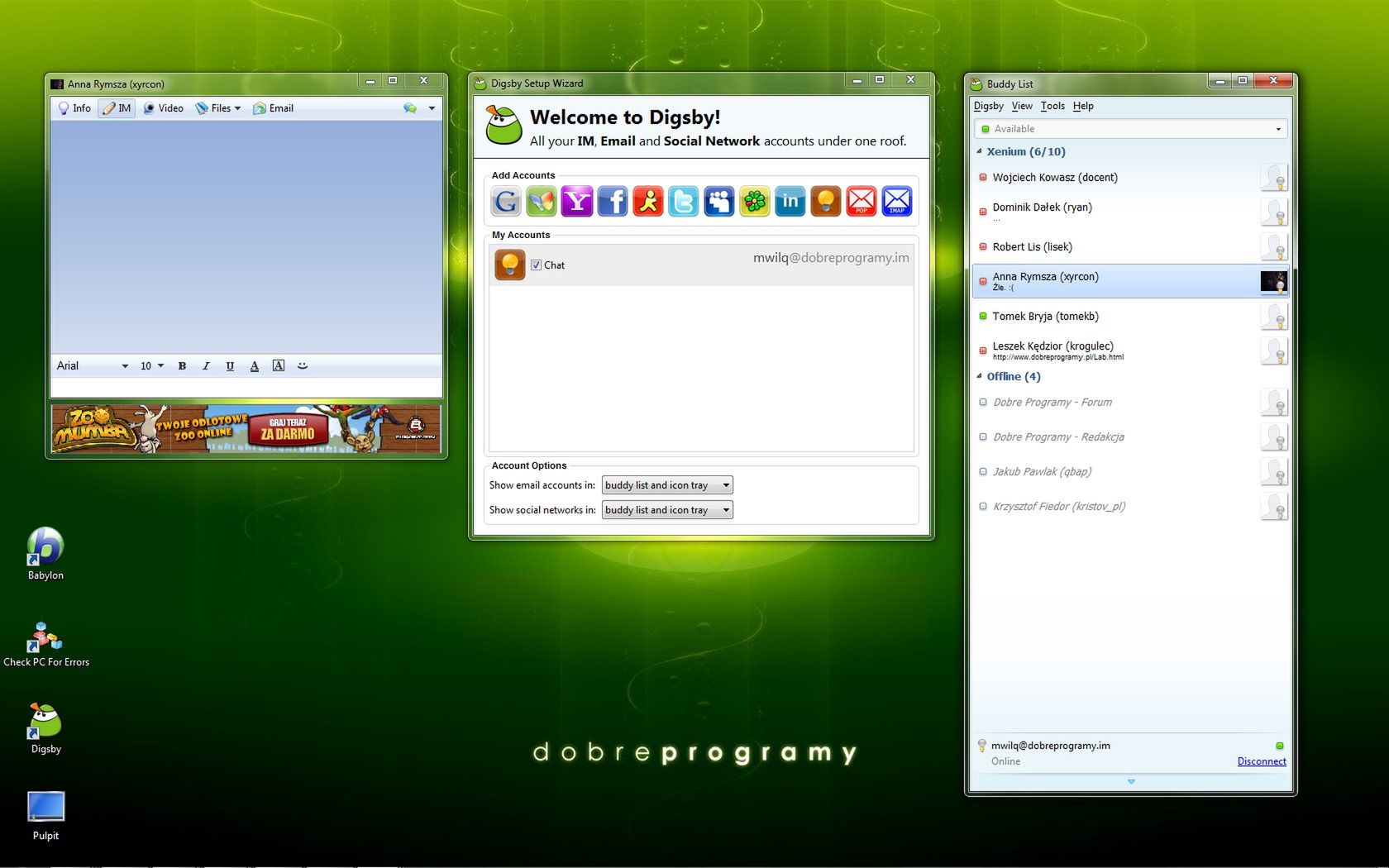
Task: Open the Arial font family dropdown
Action: click(92, 366)
